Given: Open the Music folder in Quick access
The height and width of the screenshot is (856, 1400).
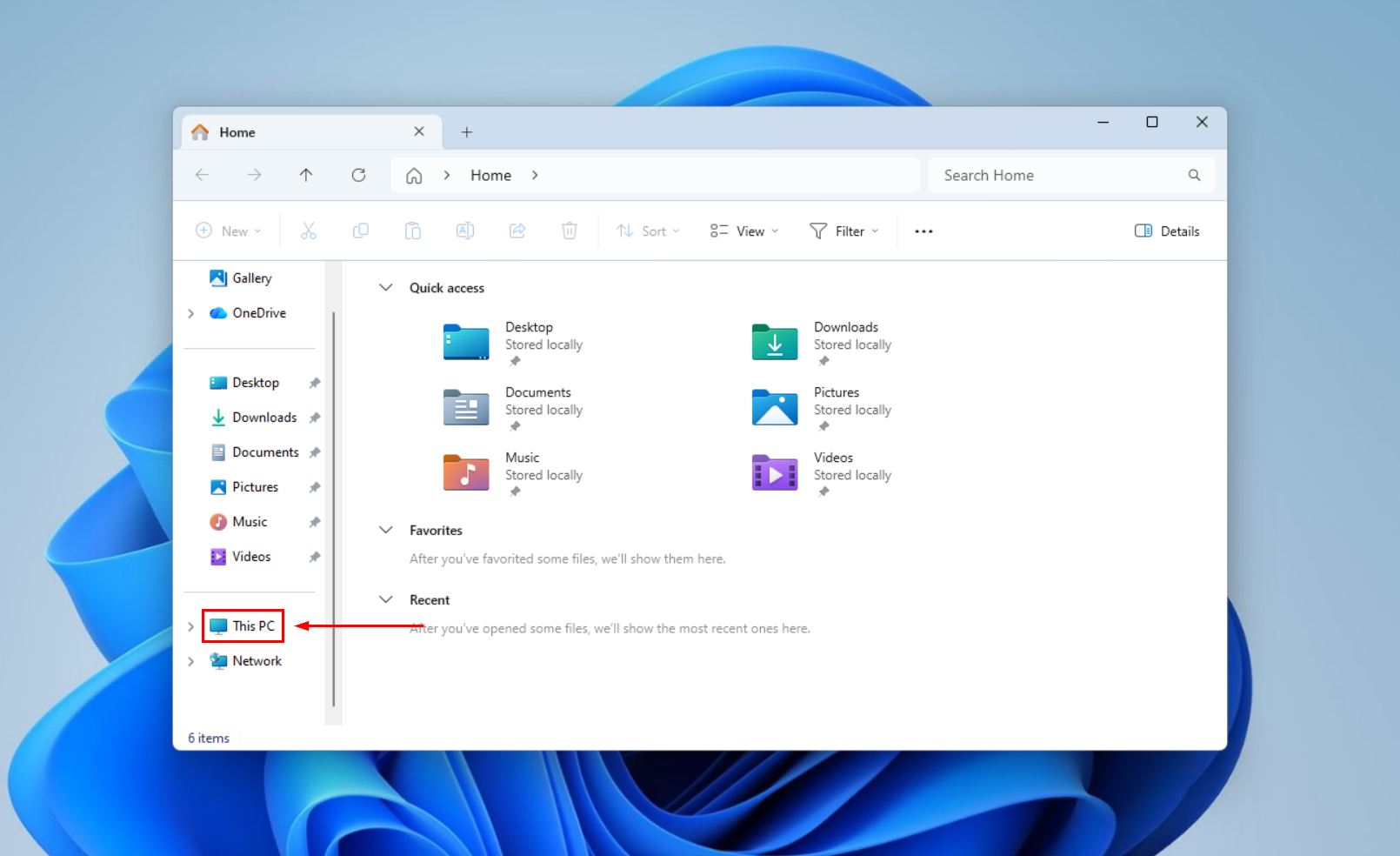Looking at the screenshot, I should [513, 474].
